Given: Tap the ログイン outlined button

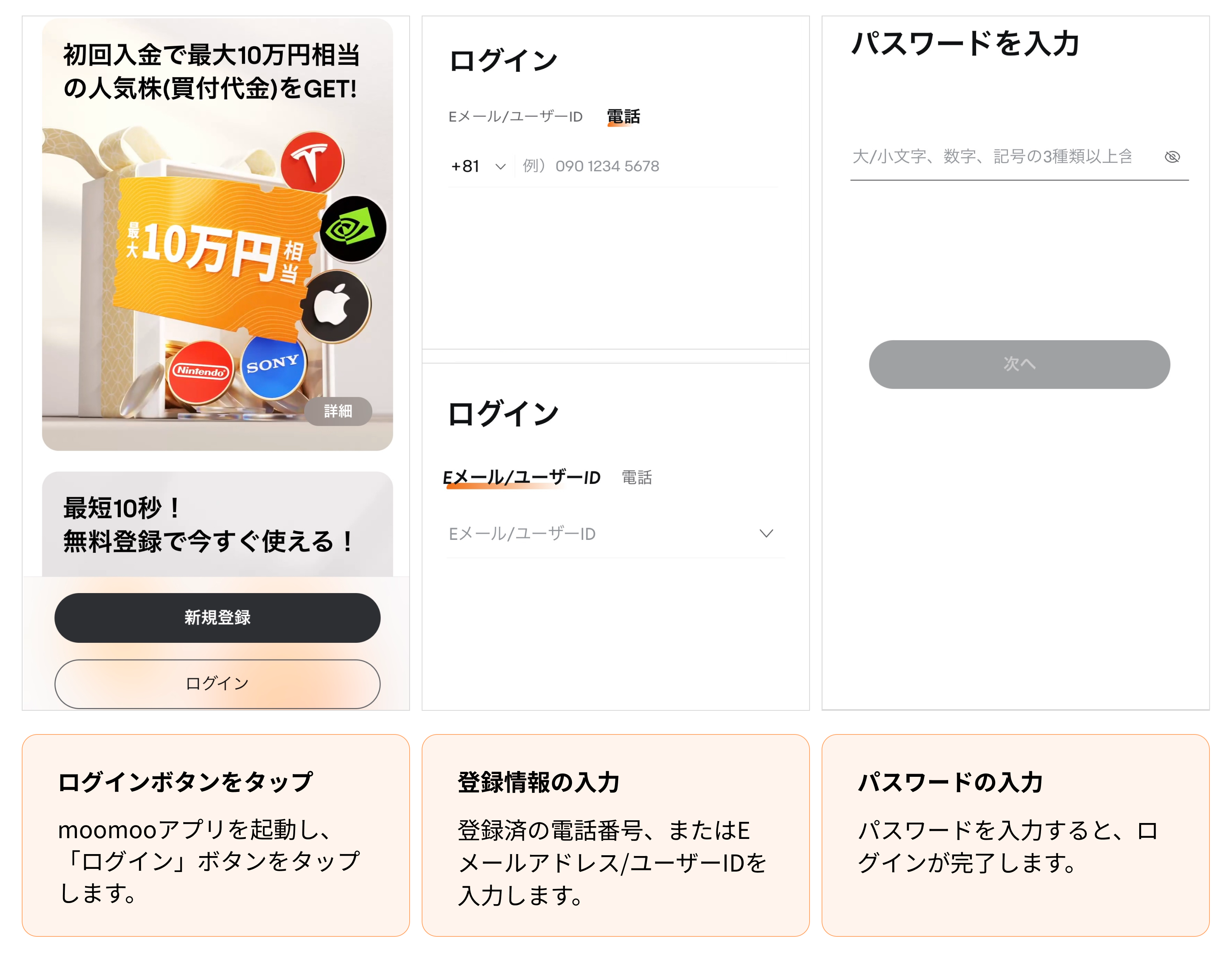Looking at the screenshot, I should [217, 684].
